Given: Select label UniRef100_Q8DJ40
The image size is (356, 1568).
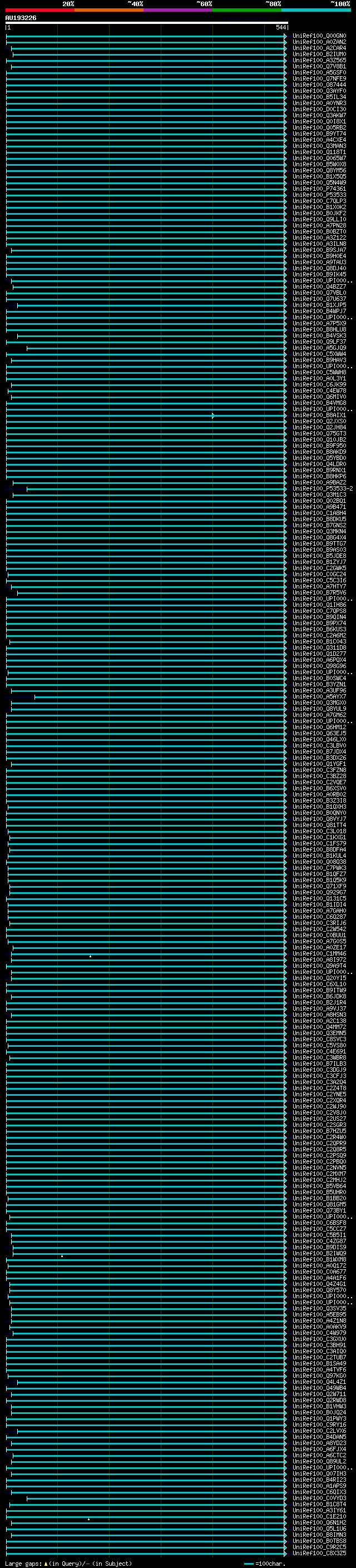Looking at the screenshot, I should [319, 269].
